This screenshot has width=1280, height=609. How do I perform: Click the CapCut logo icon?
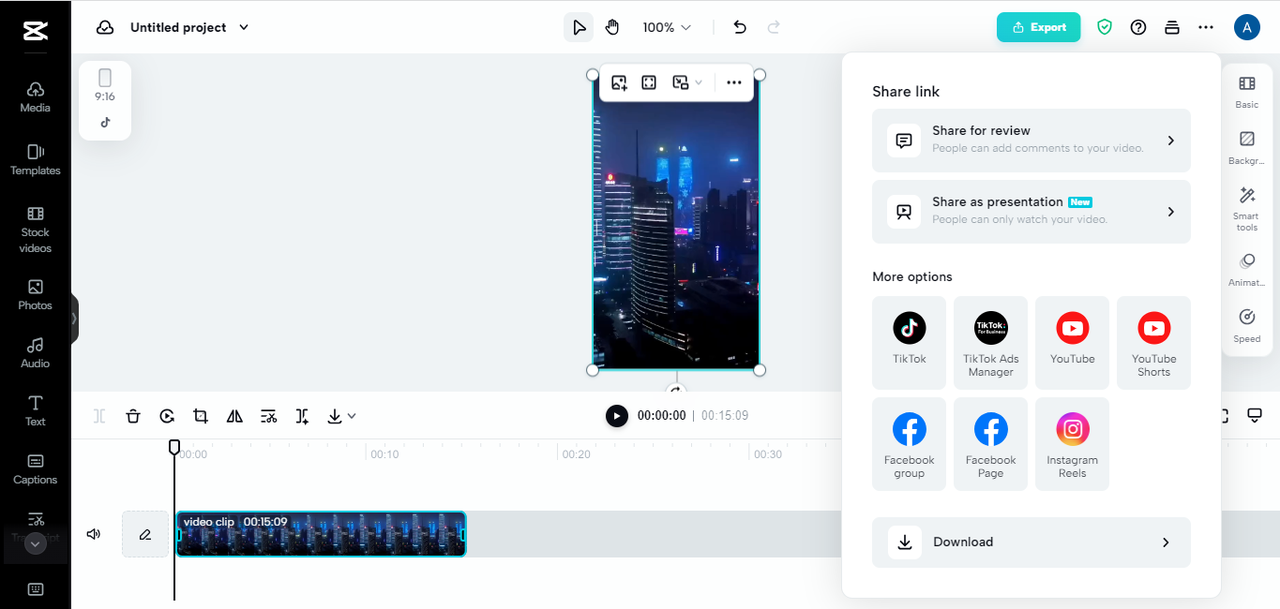pyautogui.click(x=35, y=32)
